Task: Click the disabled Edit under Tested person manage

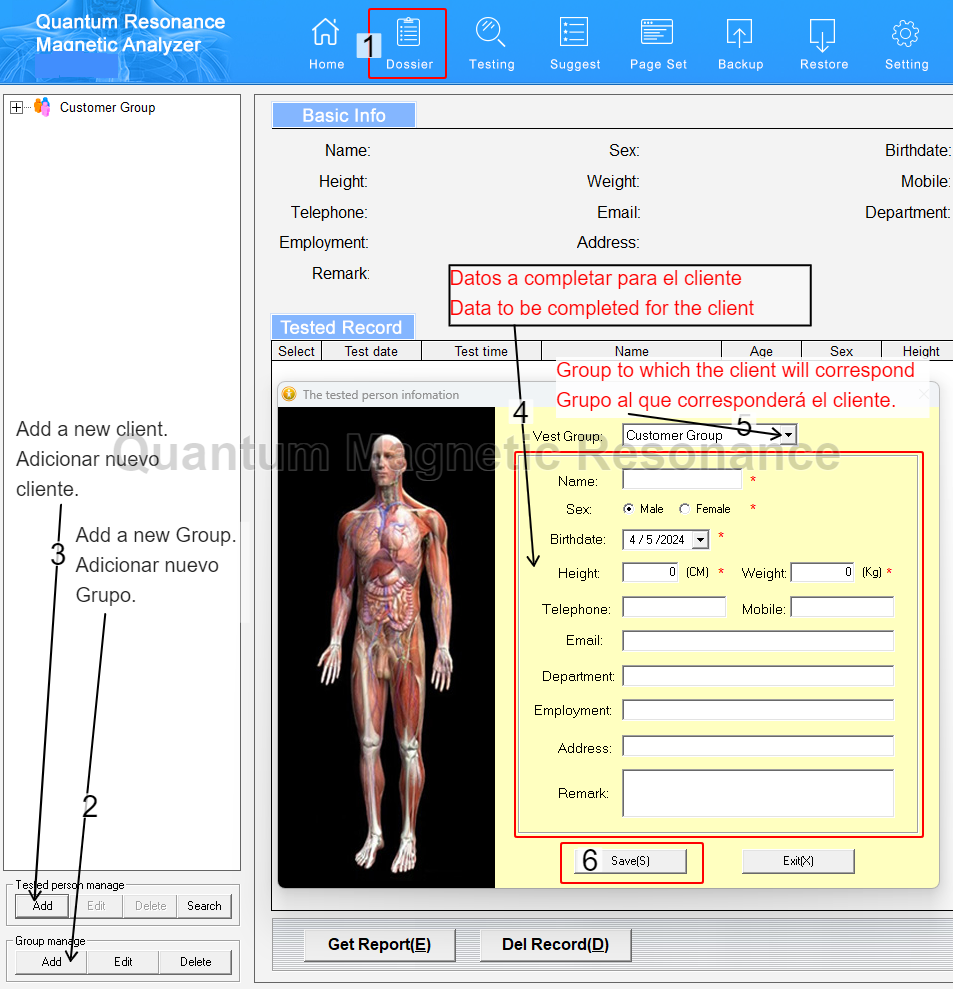Action: point(96,906)
